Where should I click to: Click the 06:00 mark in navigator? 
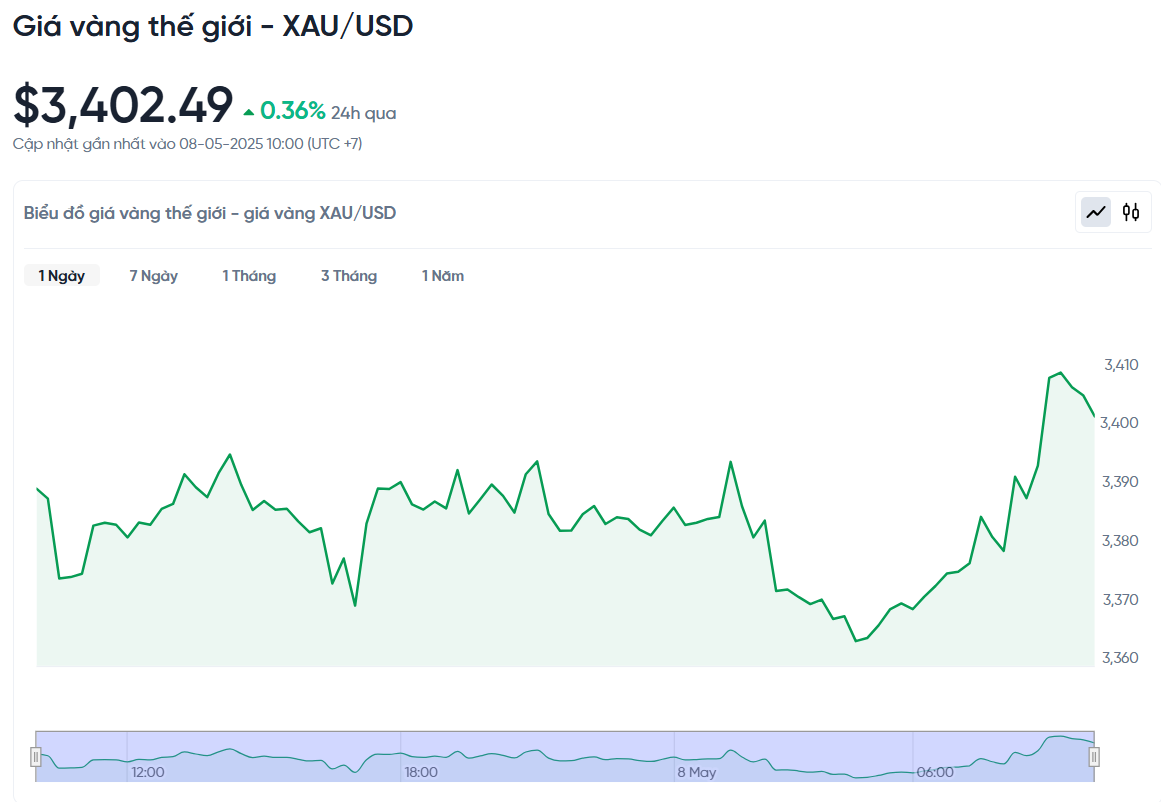point(935,772)
